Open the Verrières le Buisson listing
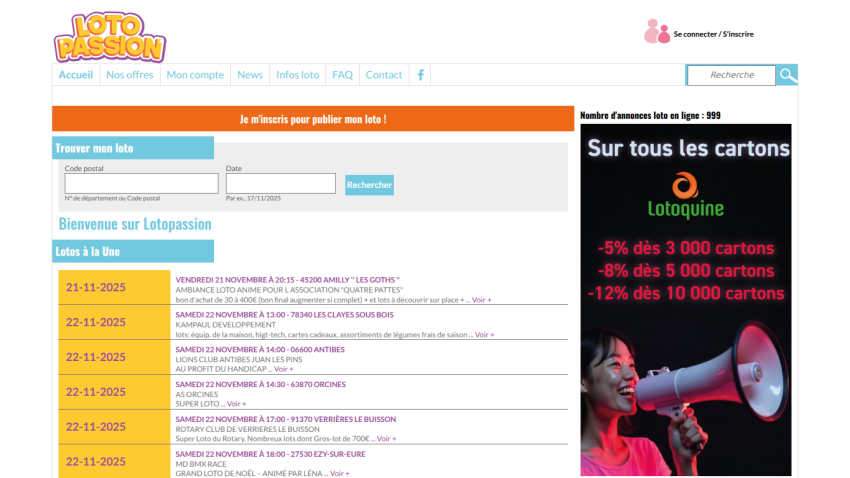 point(286,419)
